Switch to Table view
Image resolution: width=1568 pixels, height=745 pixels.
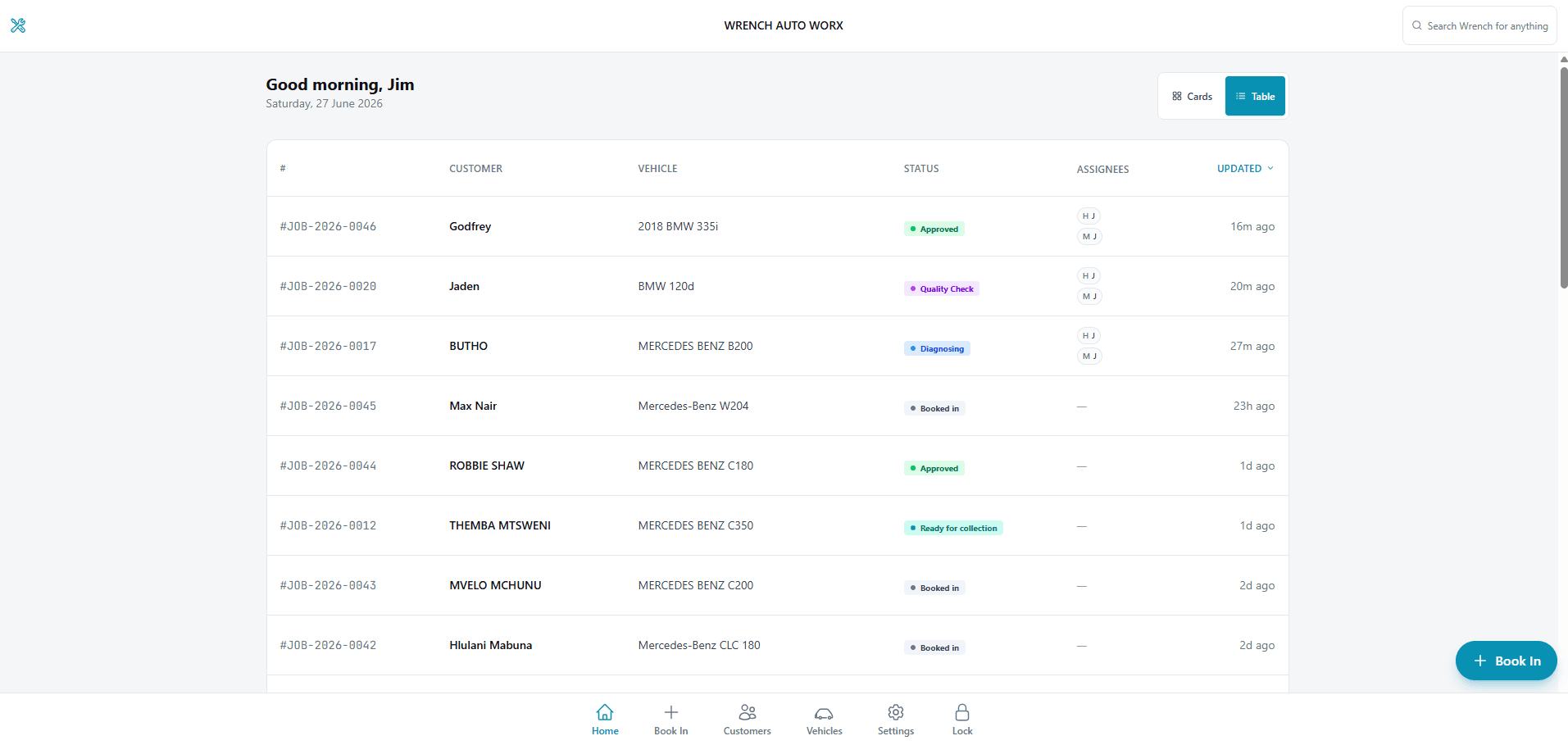1255,96
